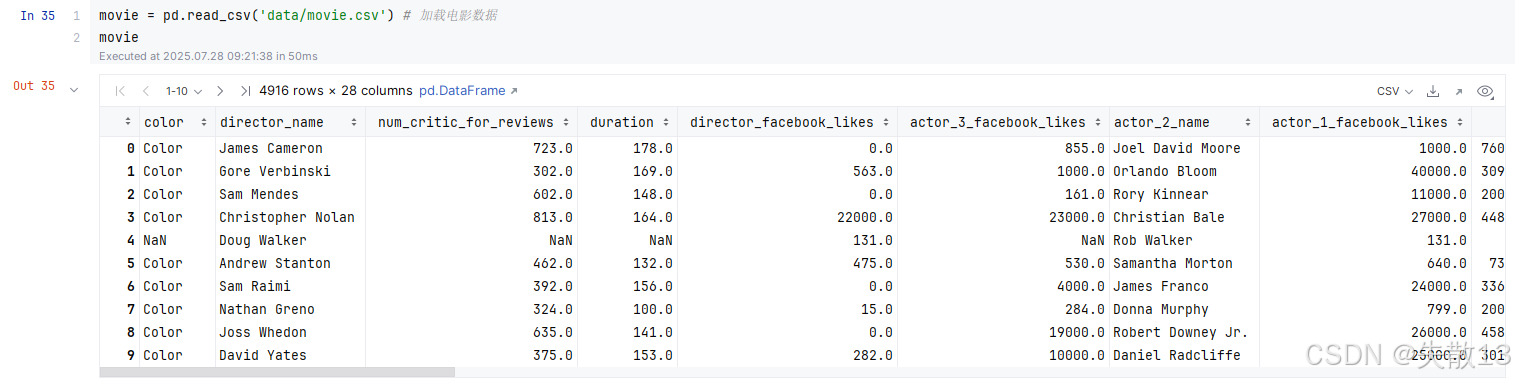Go to next page of rows
This screenshot has height=381, width=1515.
pos(220,91)
